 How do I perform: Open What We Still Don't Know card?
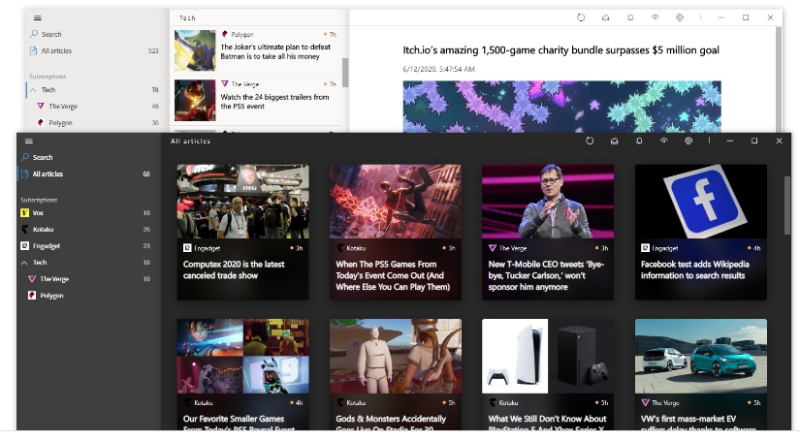[548, 374]
